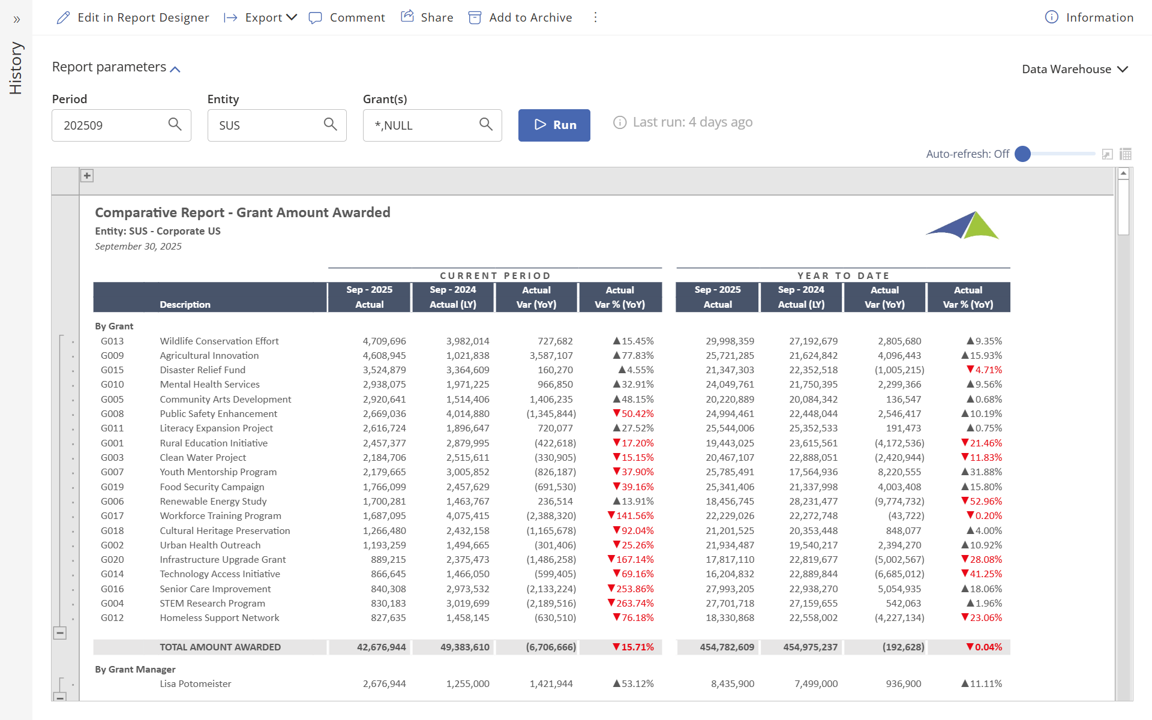Click the Information circle icon
The height and width of the screenshot is (720, 1152).
click(1051, 17)
